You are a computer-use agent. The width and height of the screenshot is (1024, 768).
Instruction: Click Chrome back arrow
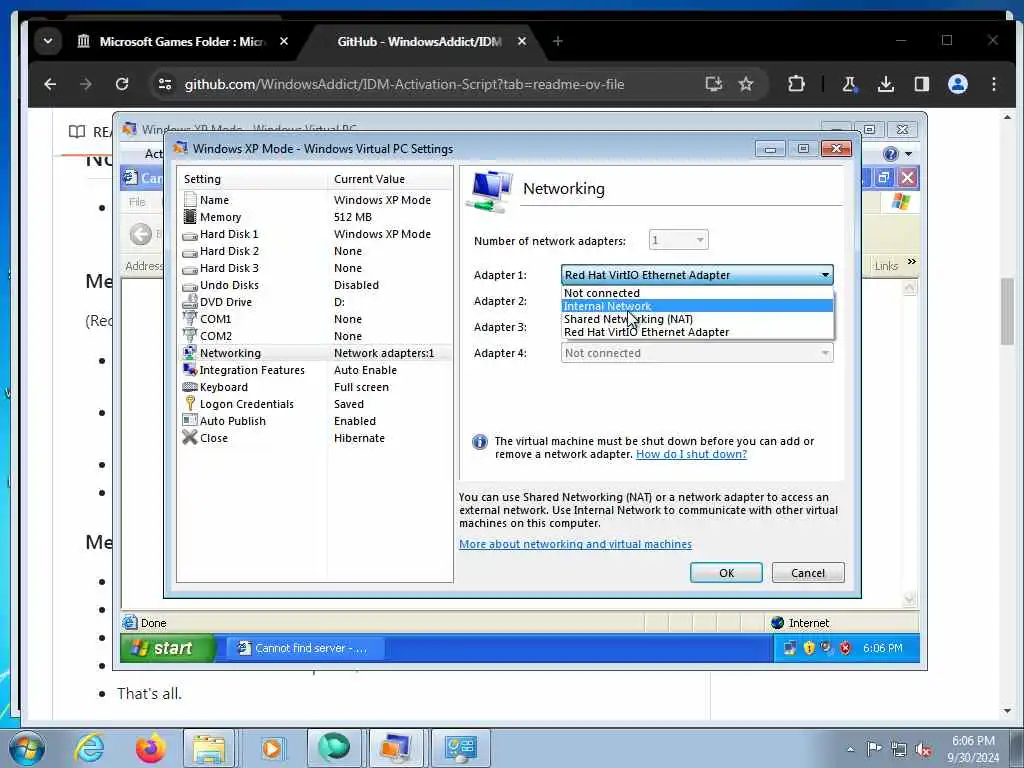tap(50, 84)
